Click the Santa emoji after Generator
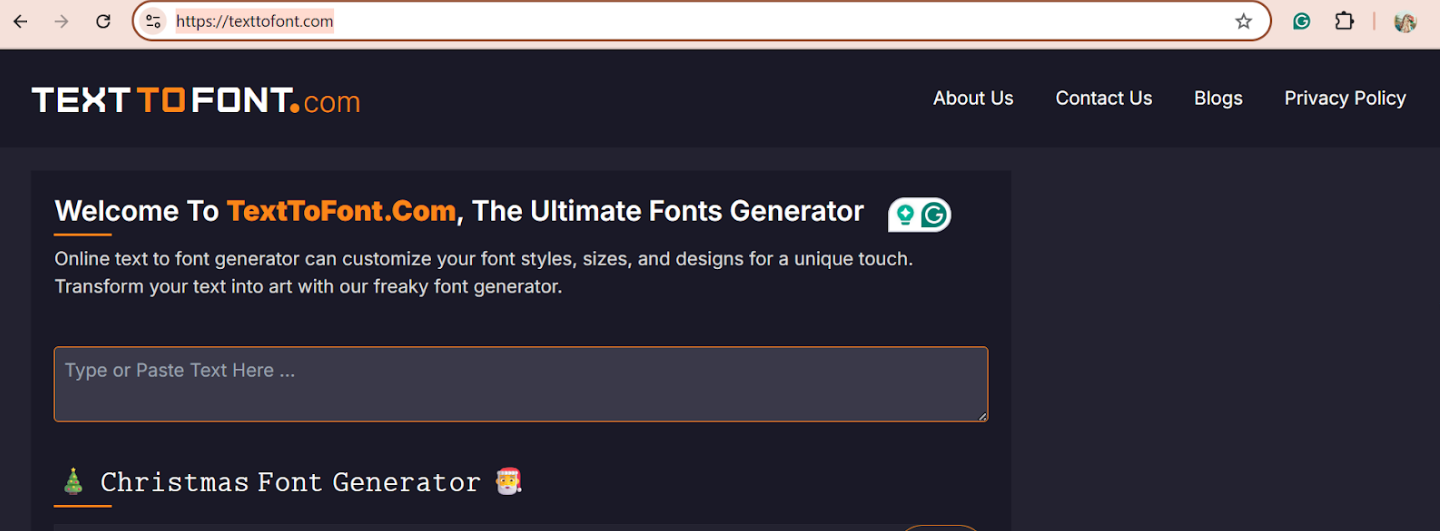1440x531 pixels. (x=509, y=482)
